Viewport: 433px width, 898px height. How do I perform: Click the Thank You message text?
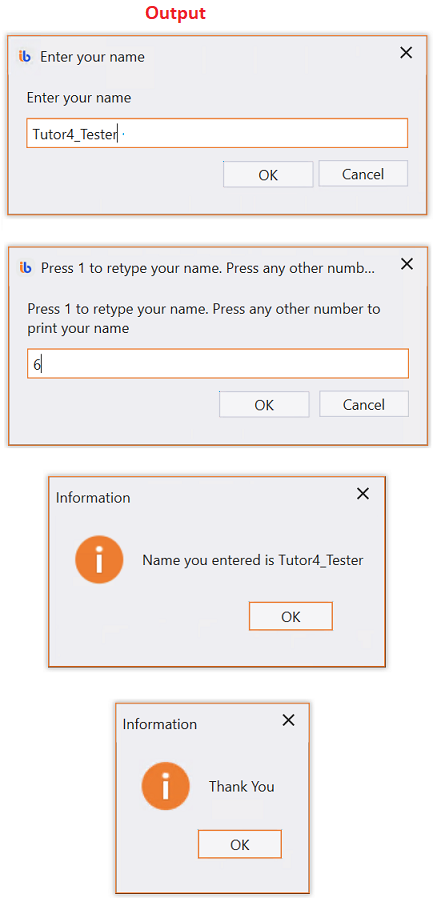242,786
